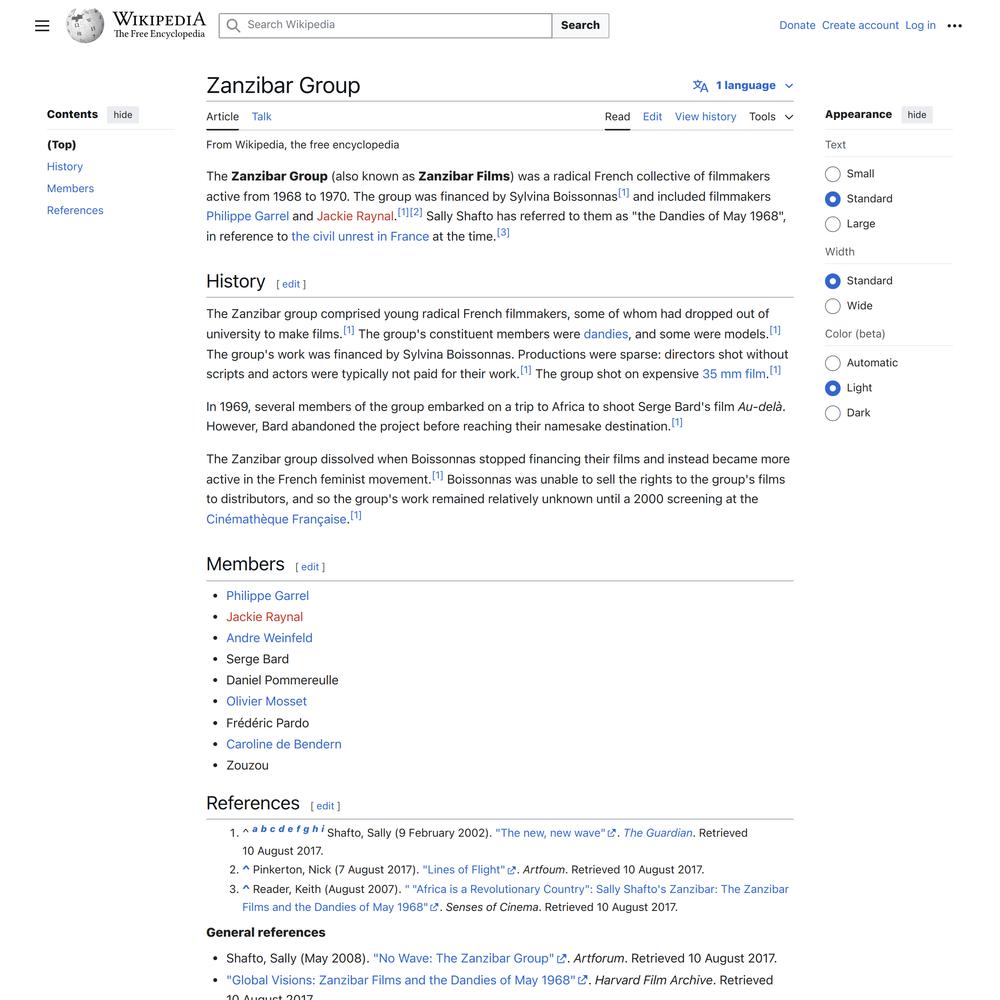The width and height of the screenshot is (1000, 1000).
Task: Click external link icon after "Lines of Flight"
Action: (511, 870)
